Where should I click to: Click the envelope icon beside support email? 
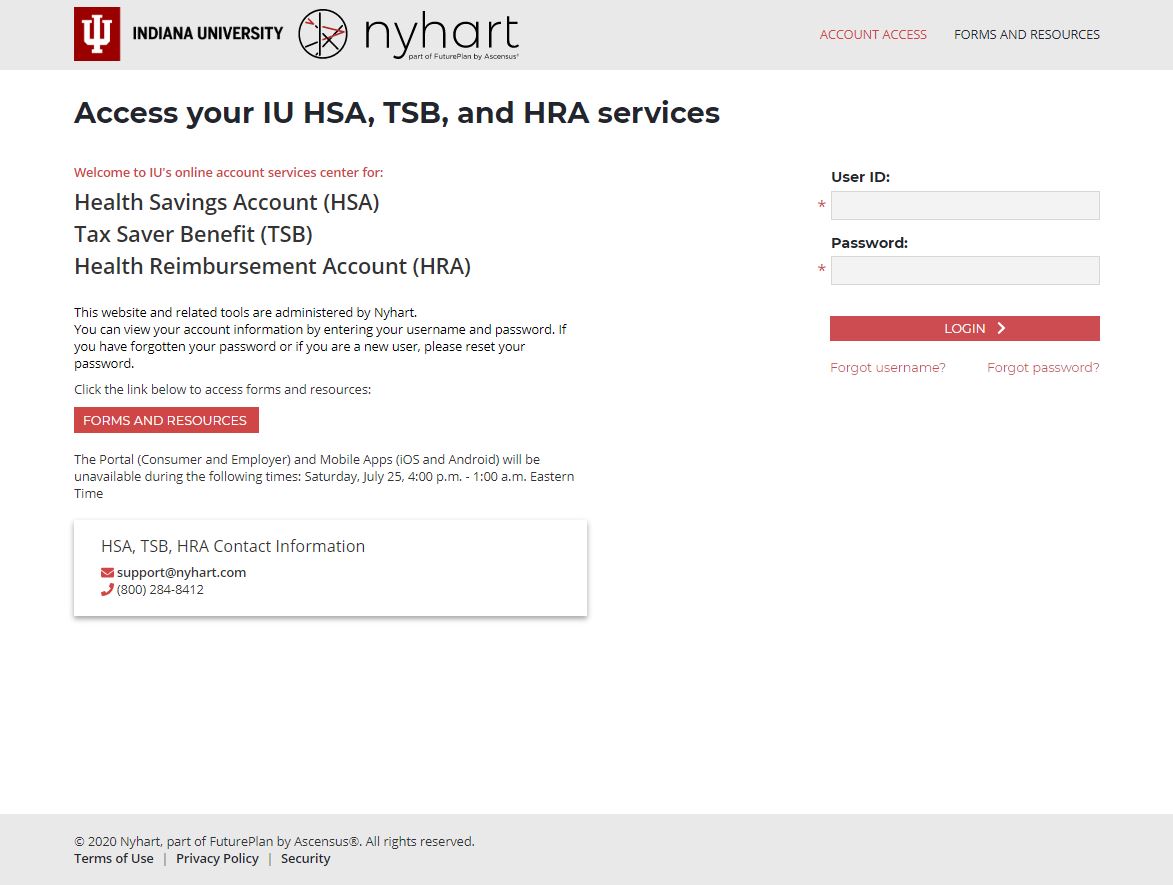coord(107,573)
